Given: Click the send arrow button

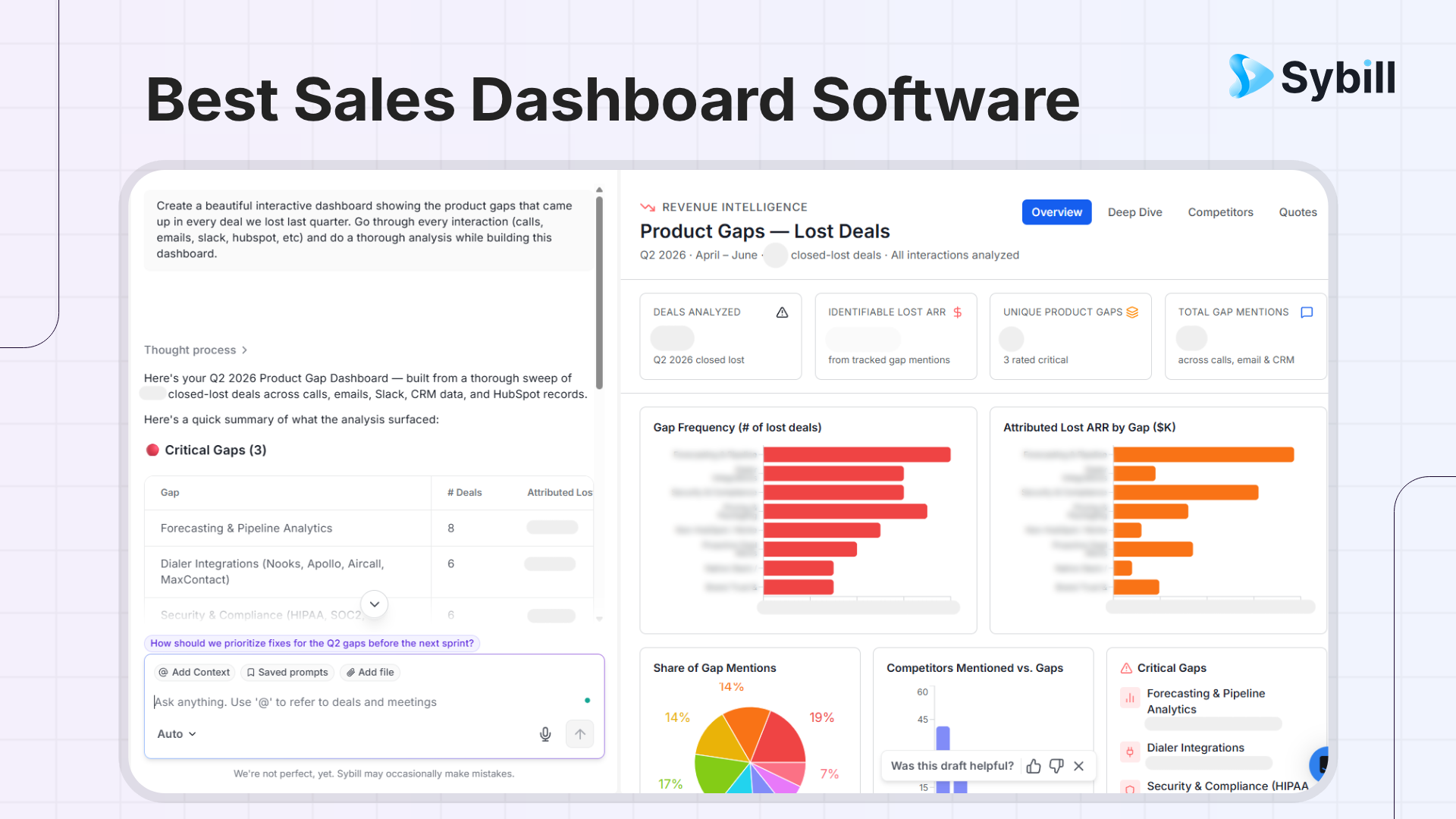Looking at the screenshot, I should click(580, 734).
